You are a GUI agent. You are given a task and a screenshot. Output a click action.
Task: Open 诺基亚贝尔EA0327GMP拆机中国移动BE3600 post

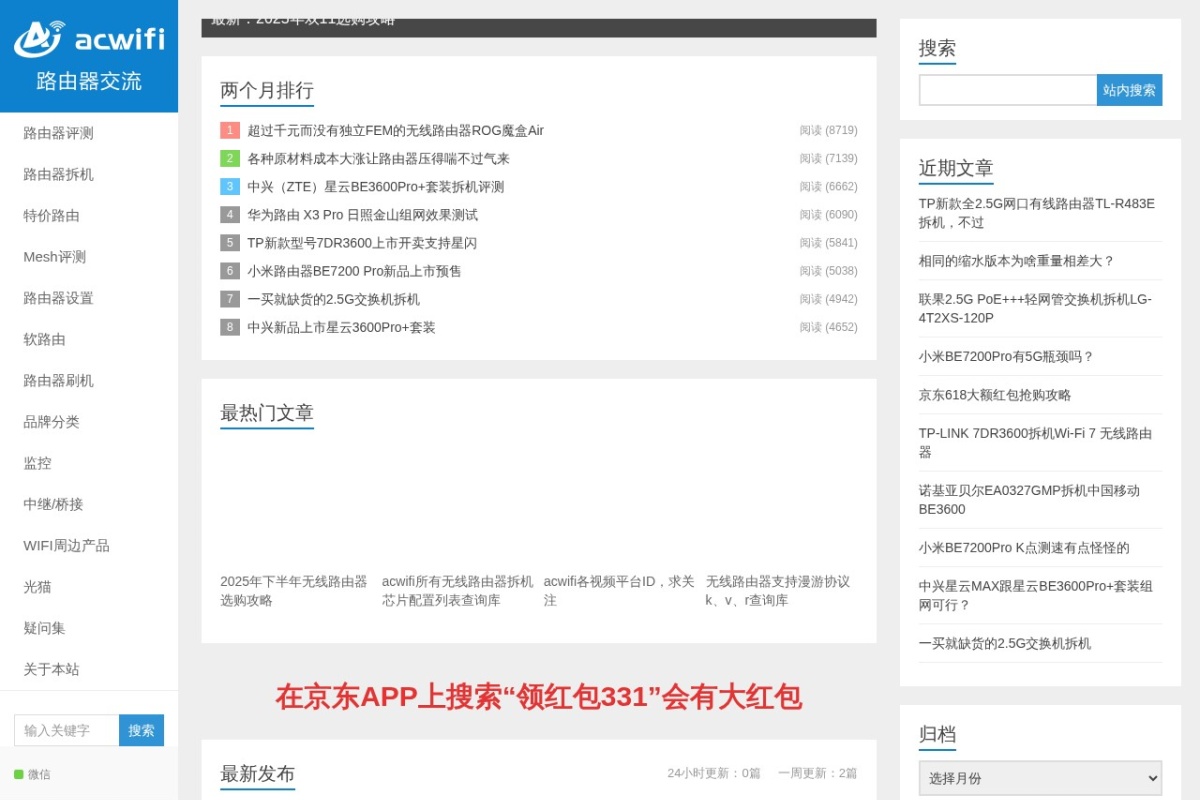1030,499
